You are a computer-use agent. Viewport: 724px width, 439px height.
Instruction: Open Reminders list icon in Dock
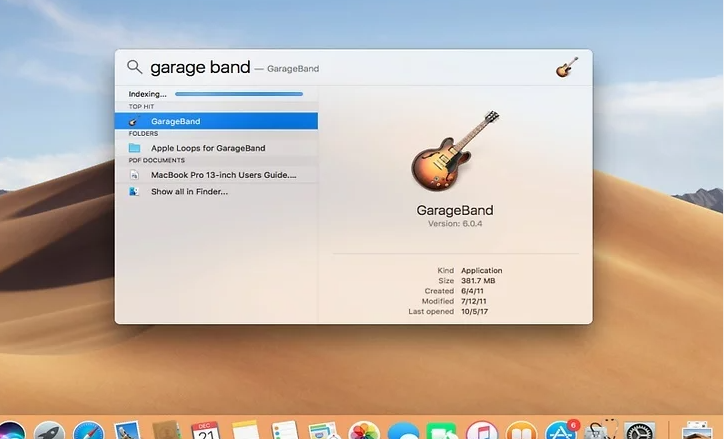point(284,430)
